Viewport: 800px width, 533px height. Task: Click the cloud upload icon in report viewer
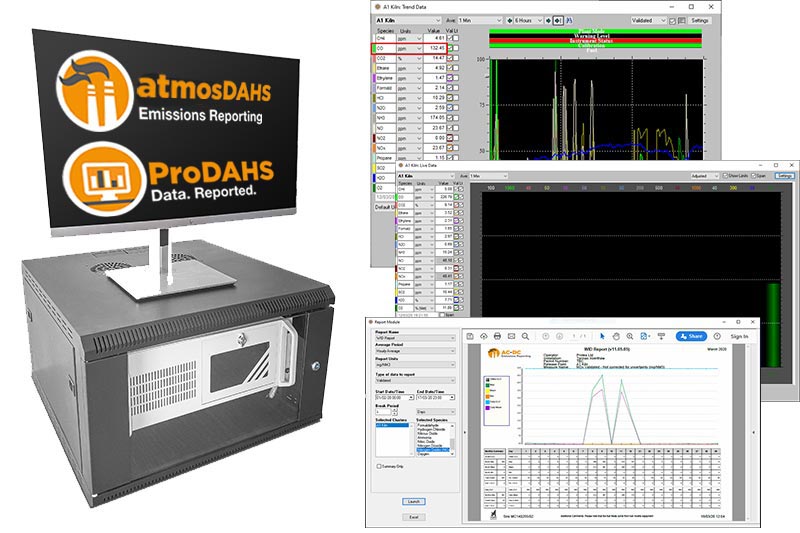484,337
